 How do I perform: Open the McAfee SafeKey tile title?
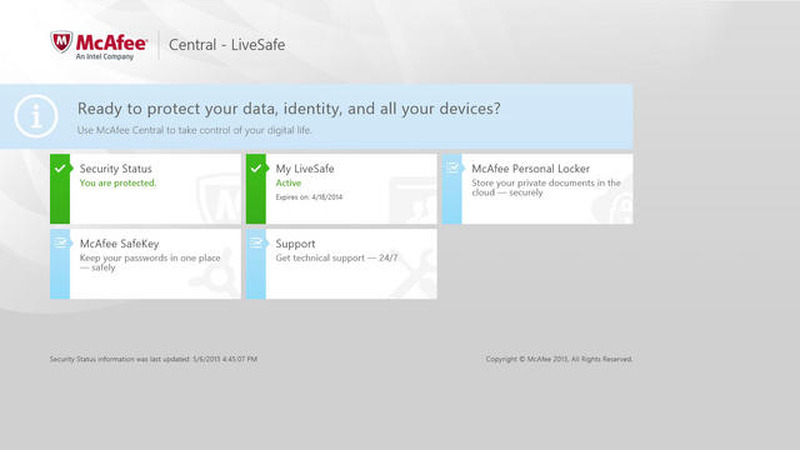120,244
